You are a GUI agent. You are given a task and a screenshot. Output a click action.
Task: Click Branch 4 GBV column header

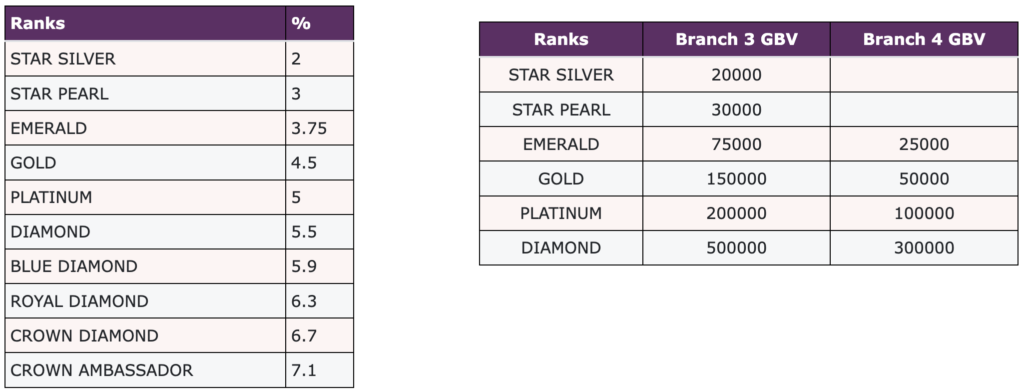923,39
